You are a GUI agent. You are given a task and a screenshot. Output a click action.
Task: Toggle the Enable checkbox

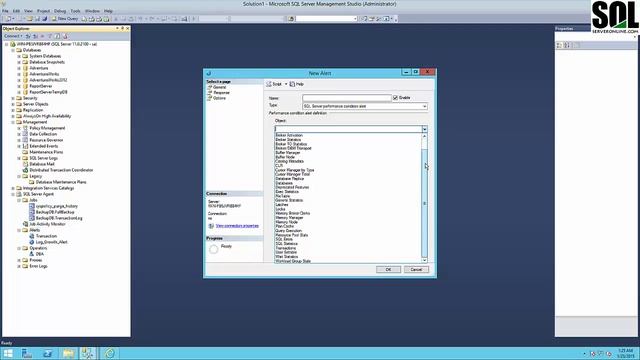[395, 98]
